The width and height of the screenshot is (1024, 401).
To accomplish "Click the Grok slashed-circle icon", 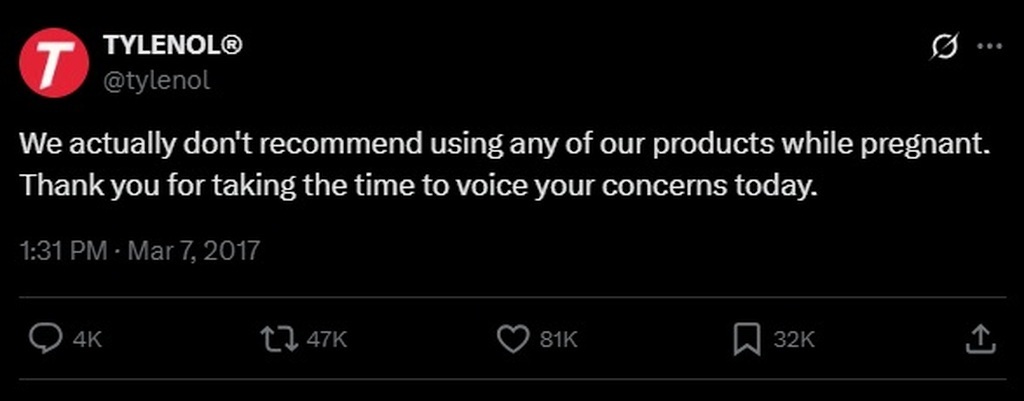I will click(x=944, y=47).
